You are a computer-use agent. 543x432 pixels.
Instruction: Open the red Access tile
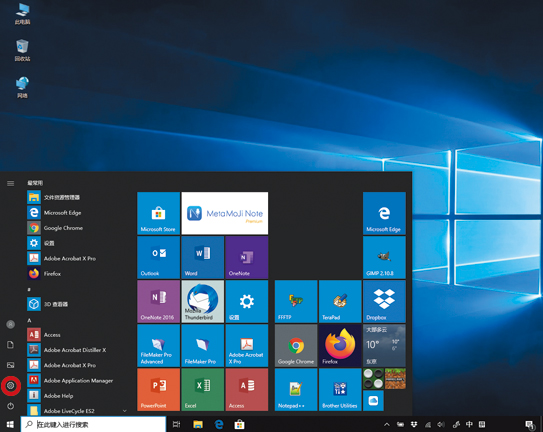[x=247, y=389]
